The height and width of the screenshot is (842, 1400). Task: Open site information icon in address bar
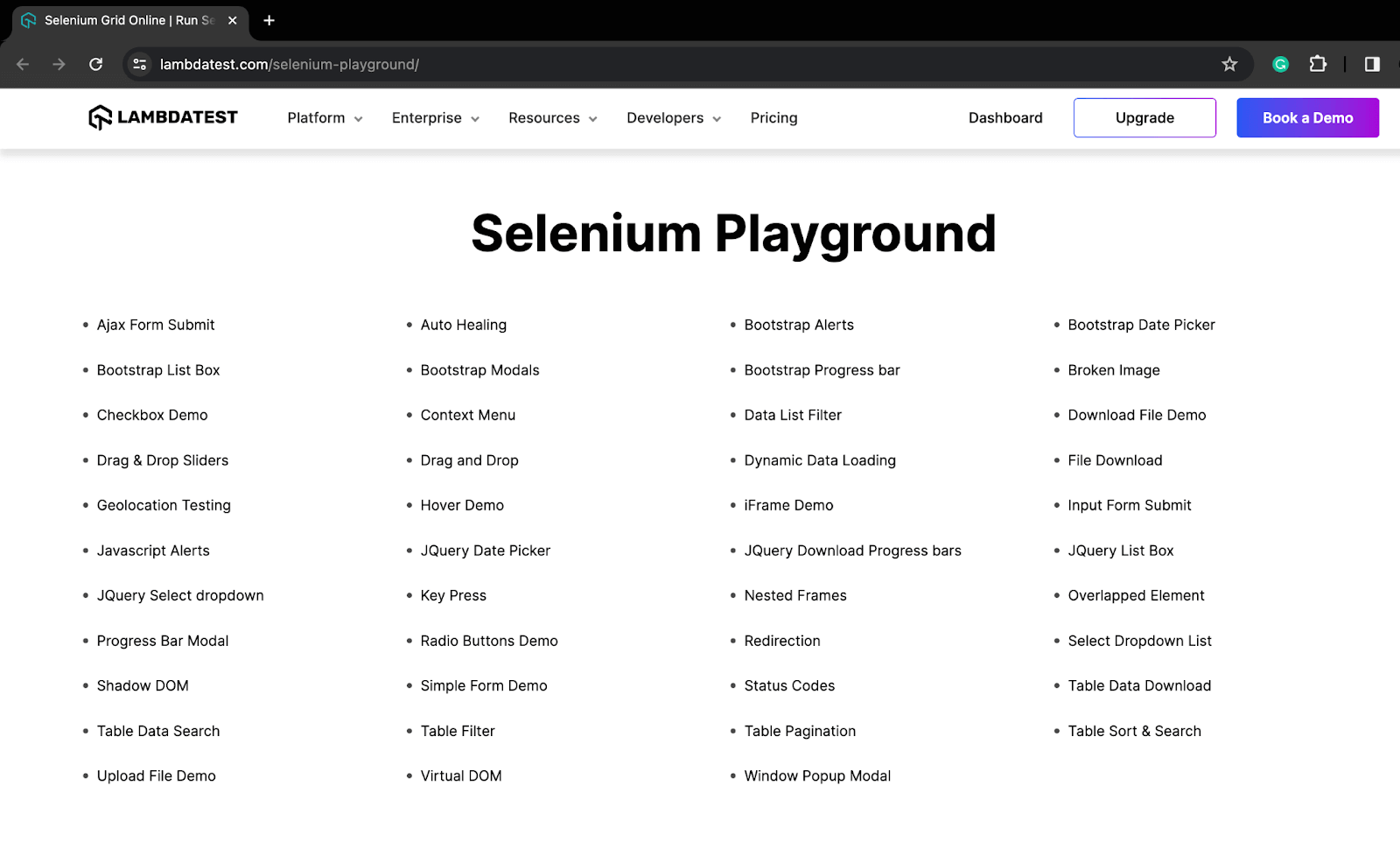pos(139,64)
